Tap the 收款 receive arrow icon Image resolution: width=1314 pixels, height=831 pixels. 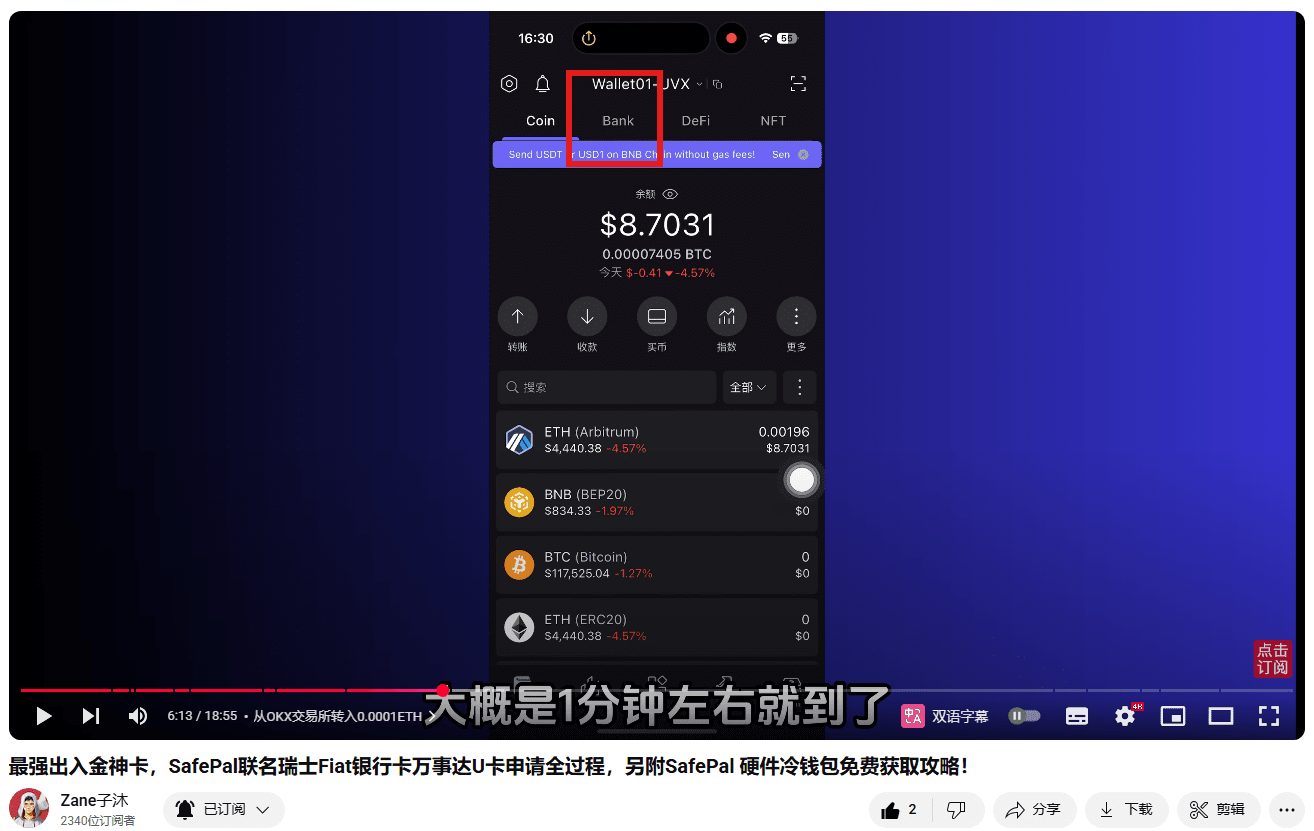pos(587,317)
